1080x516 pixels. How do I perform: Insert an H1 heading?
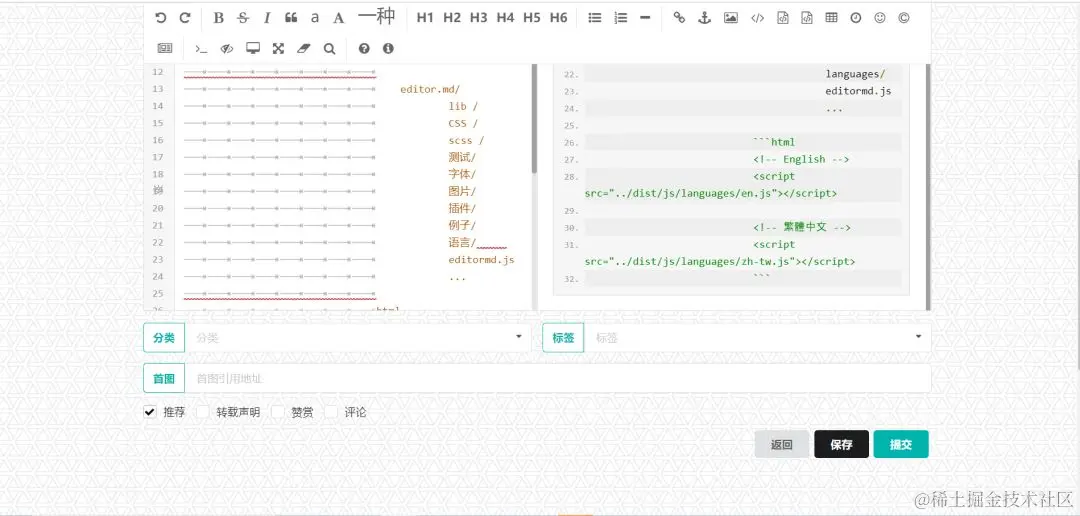tap(425, 18)
